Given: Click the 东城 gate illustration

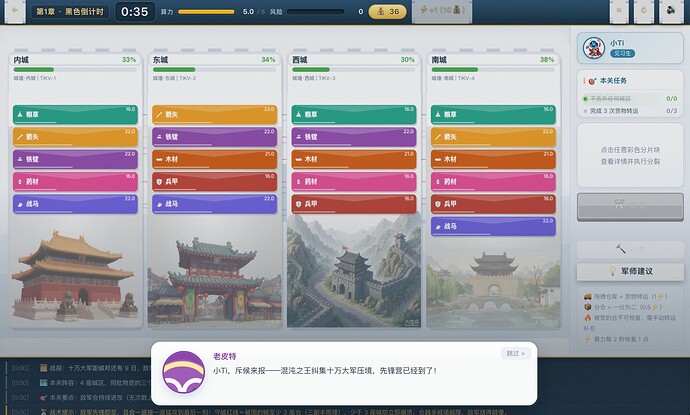Looking at the screenshot, I should tap(215, 282).
